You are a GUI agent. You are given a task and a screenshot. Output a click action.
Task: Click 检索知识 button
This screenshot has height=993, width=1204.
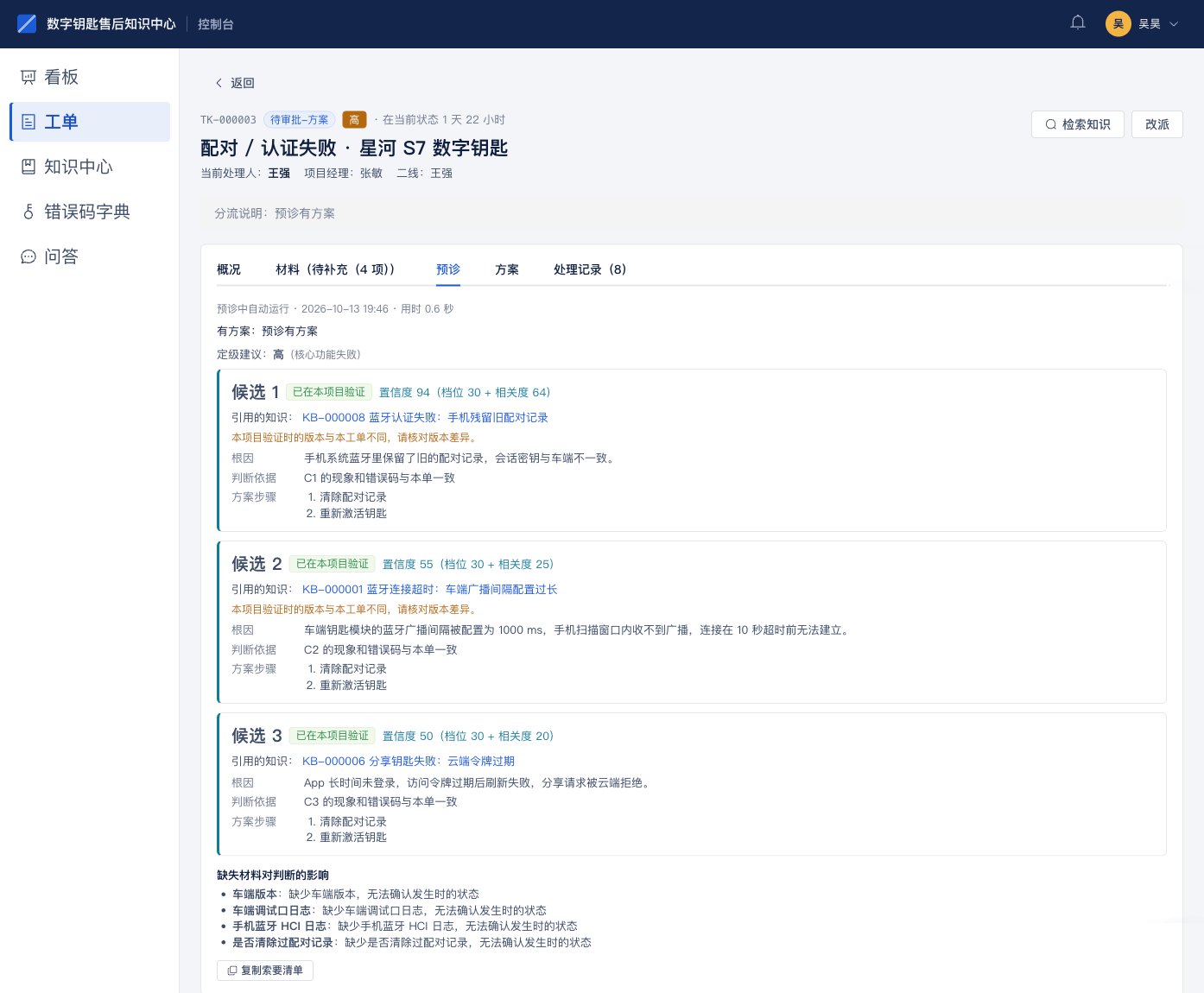[1078, 124]
